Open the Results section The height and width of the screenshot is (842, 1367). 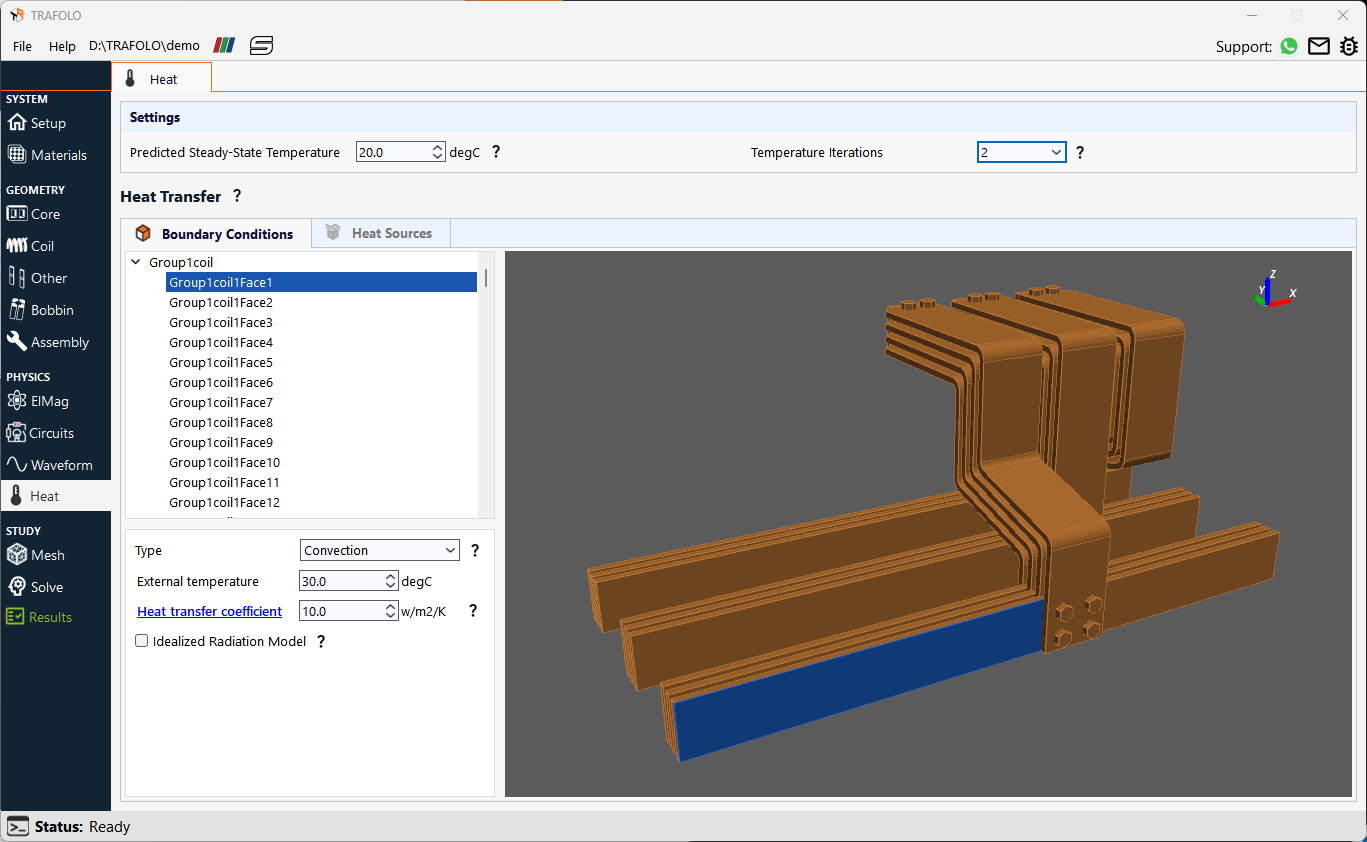(48, 617)
